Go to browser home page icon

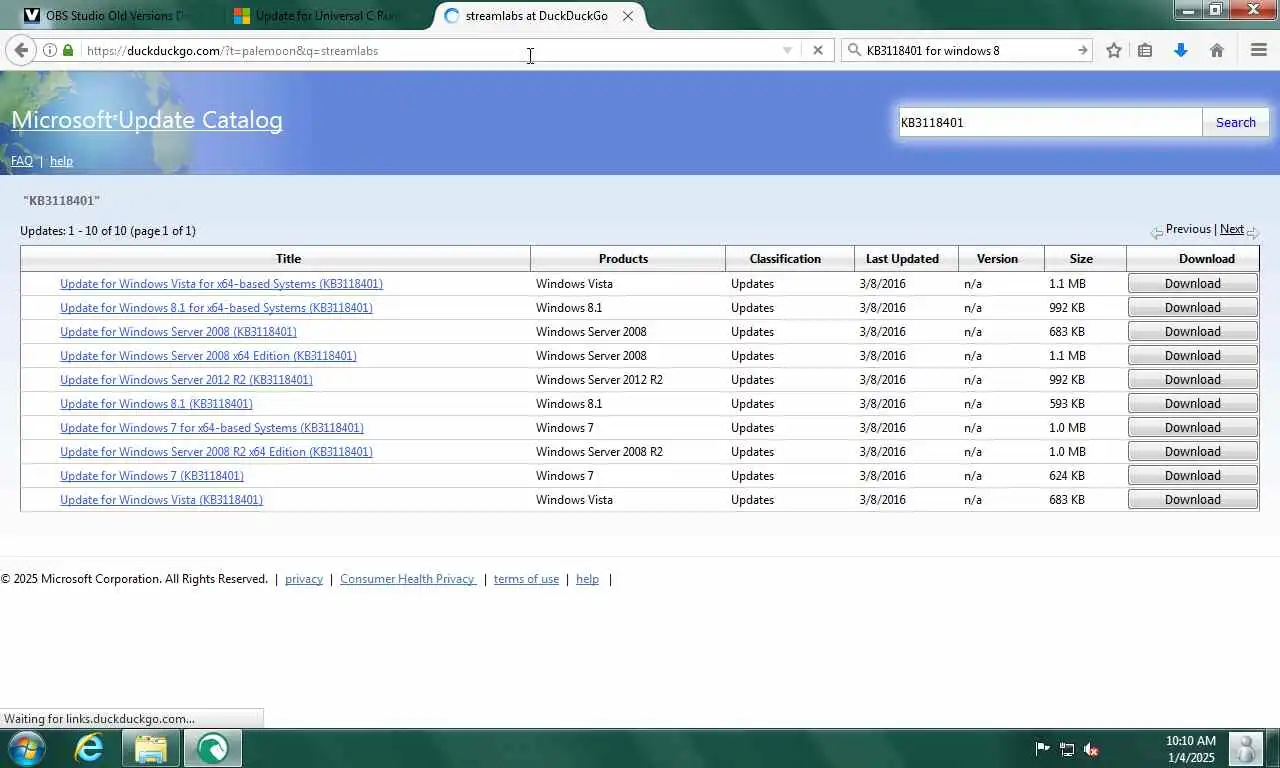pos(1217,50)
